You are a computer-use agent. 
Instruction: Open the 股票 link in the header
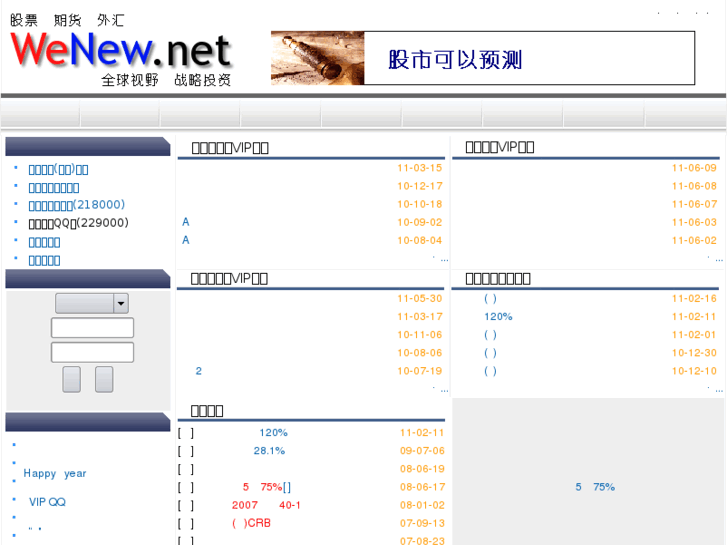pyautogui.click(x=24, y=20)
